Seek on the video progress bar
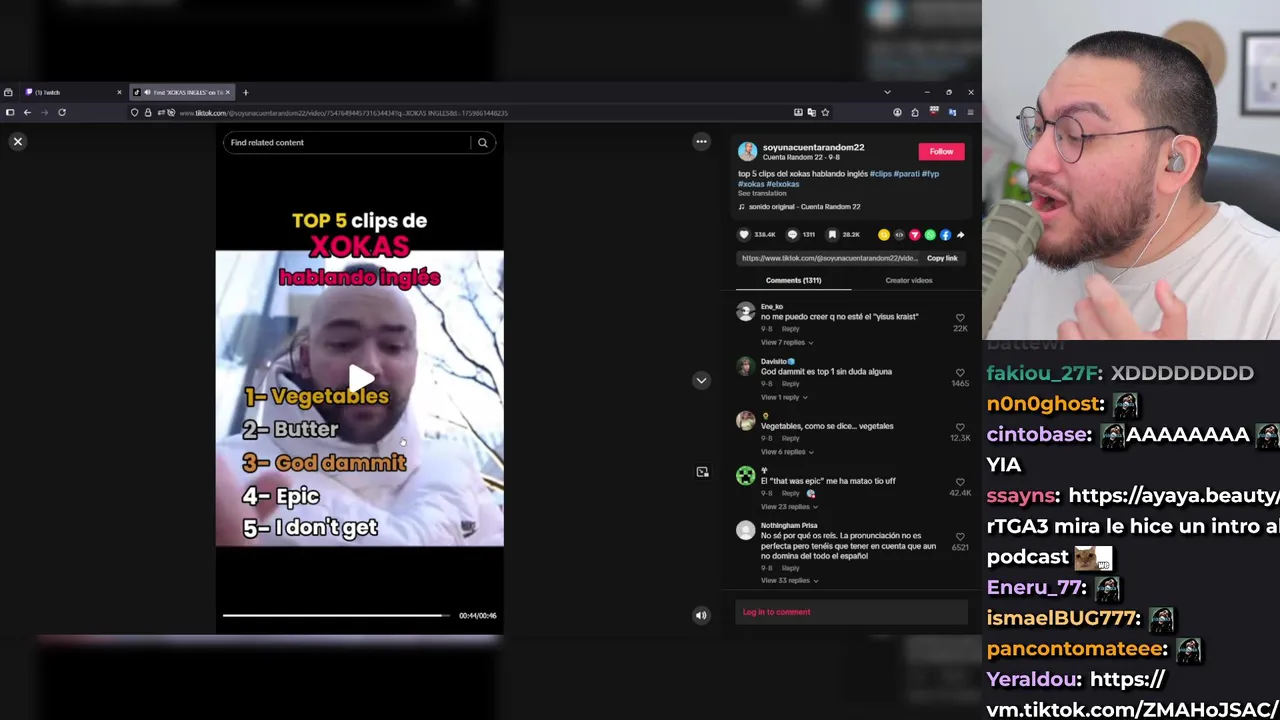The width and height of the screenshot is (1280, 720). 336,615
